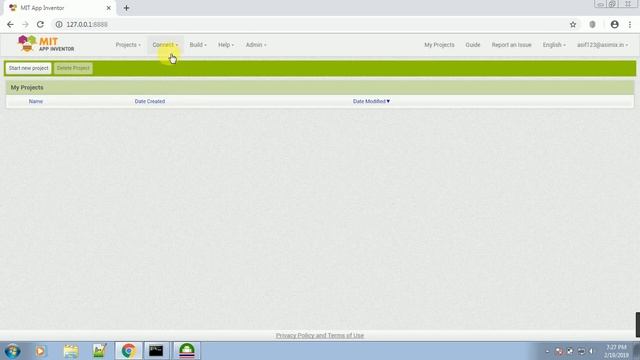Open Privacy Policy and Terms of Use
The height and width of the screenshot is (360, 640).
tap(320, 336)
